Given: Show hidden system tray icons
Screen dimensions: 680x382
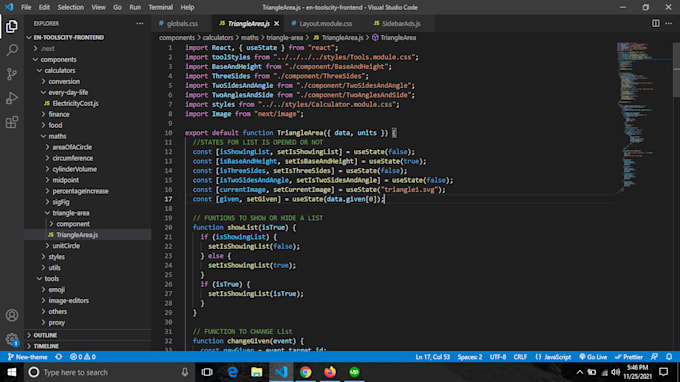Looking at the screenshot, I should [579, 372].
